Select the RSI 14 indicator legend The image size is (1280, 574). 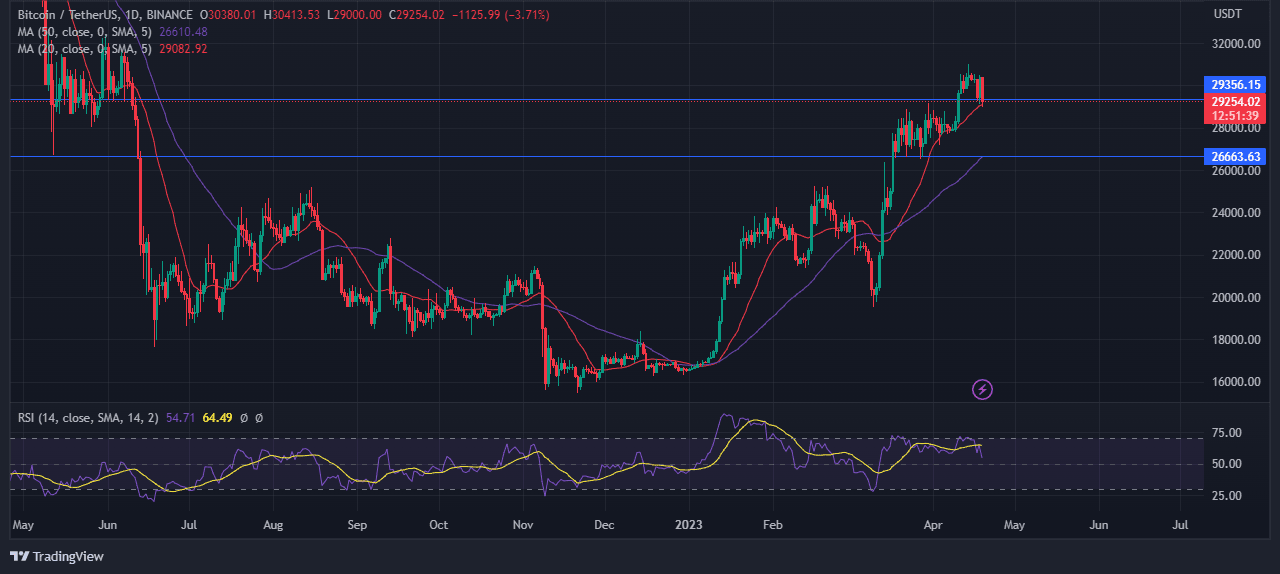[x=86, y=417]
